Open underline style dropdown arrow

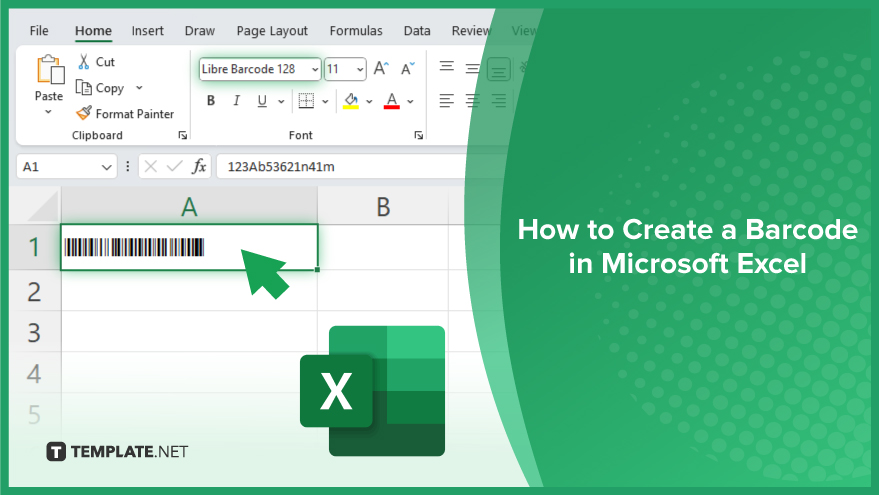(x=281, y=101)
